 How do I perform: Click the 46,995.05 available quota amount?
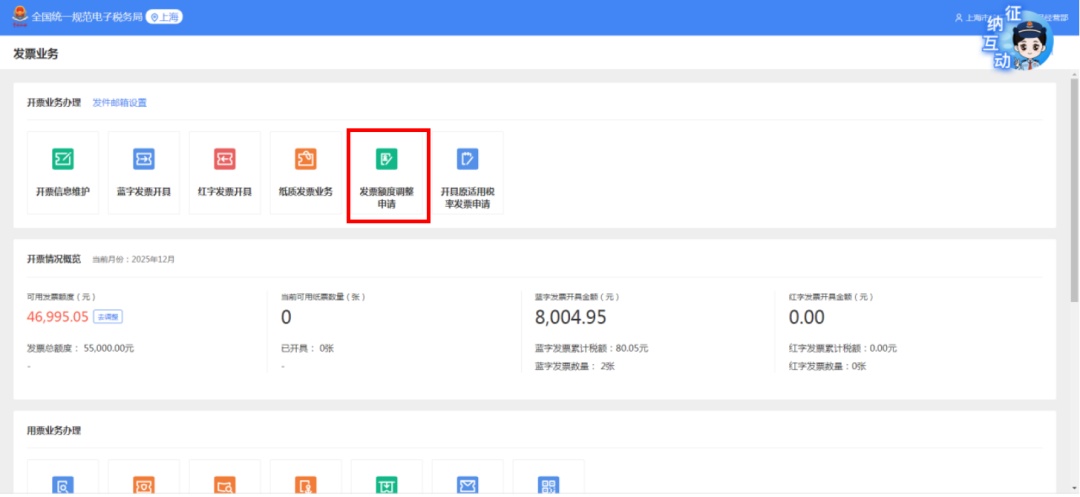coord(58,317)
